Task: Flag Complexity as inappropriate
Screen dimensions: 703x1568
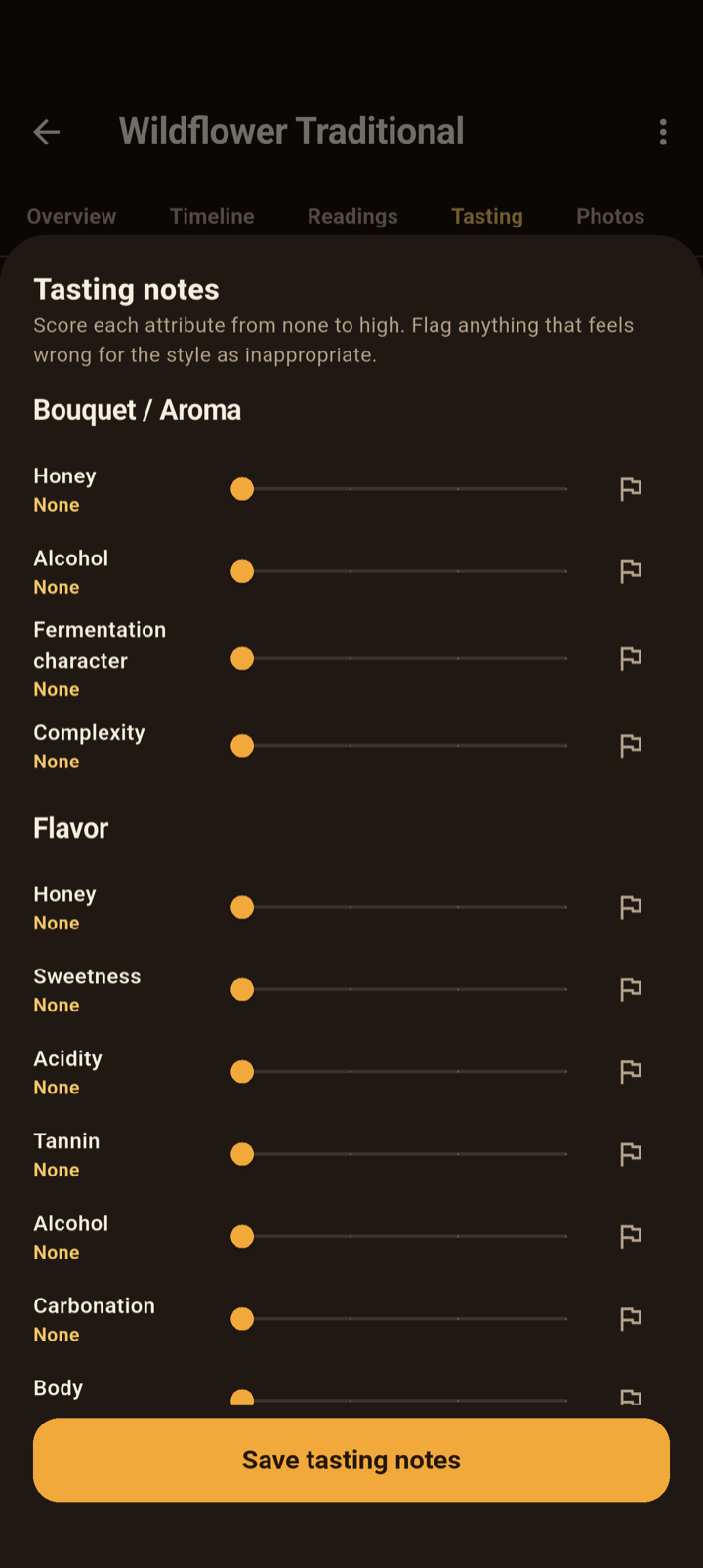Action: coord(631,746)
